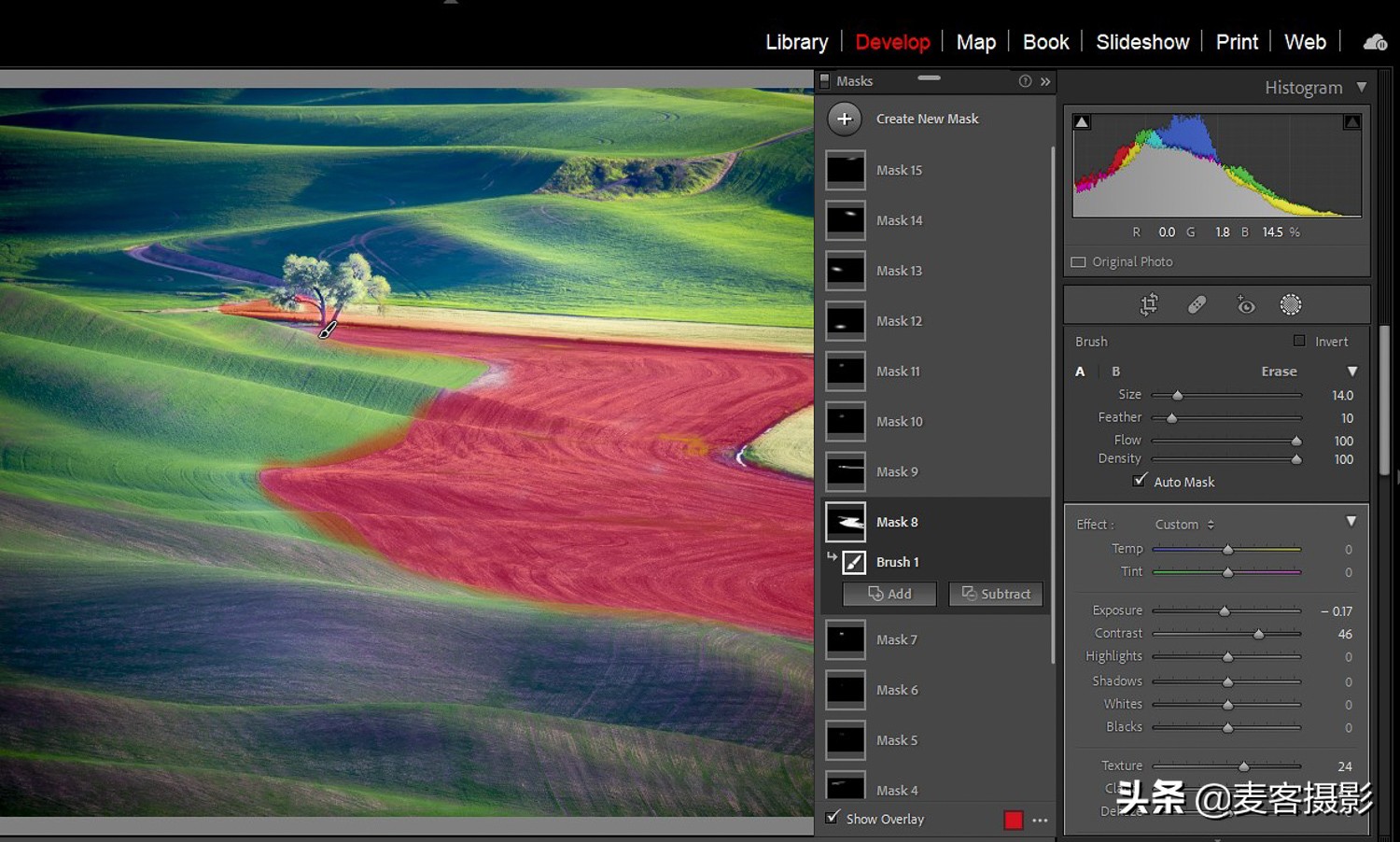Click the Subtract button under Mask 8
1400x842 pixels.
point(996,594)
